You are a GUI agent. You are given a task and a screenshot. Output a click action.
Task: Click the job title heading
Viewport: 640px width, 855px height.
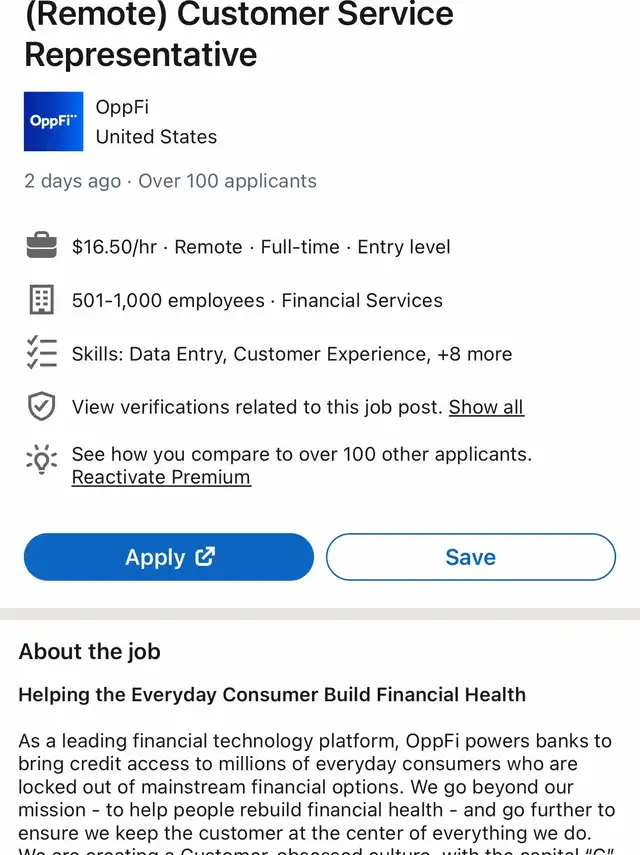(238, 34)
